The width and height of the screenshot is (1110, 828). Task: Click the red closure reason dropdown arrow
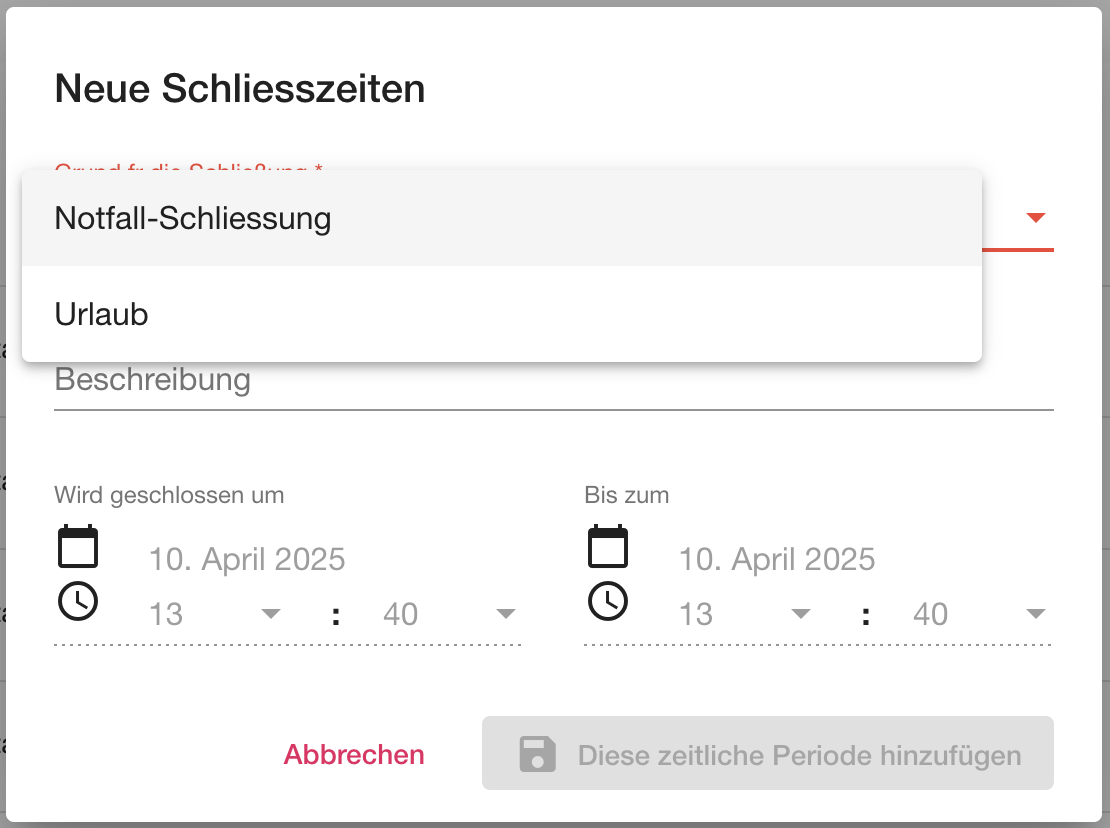(1036, 217)
